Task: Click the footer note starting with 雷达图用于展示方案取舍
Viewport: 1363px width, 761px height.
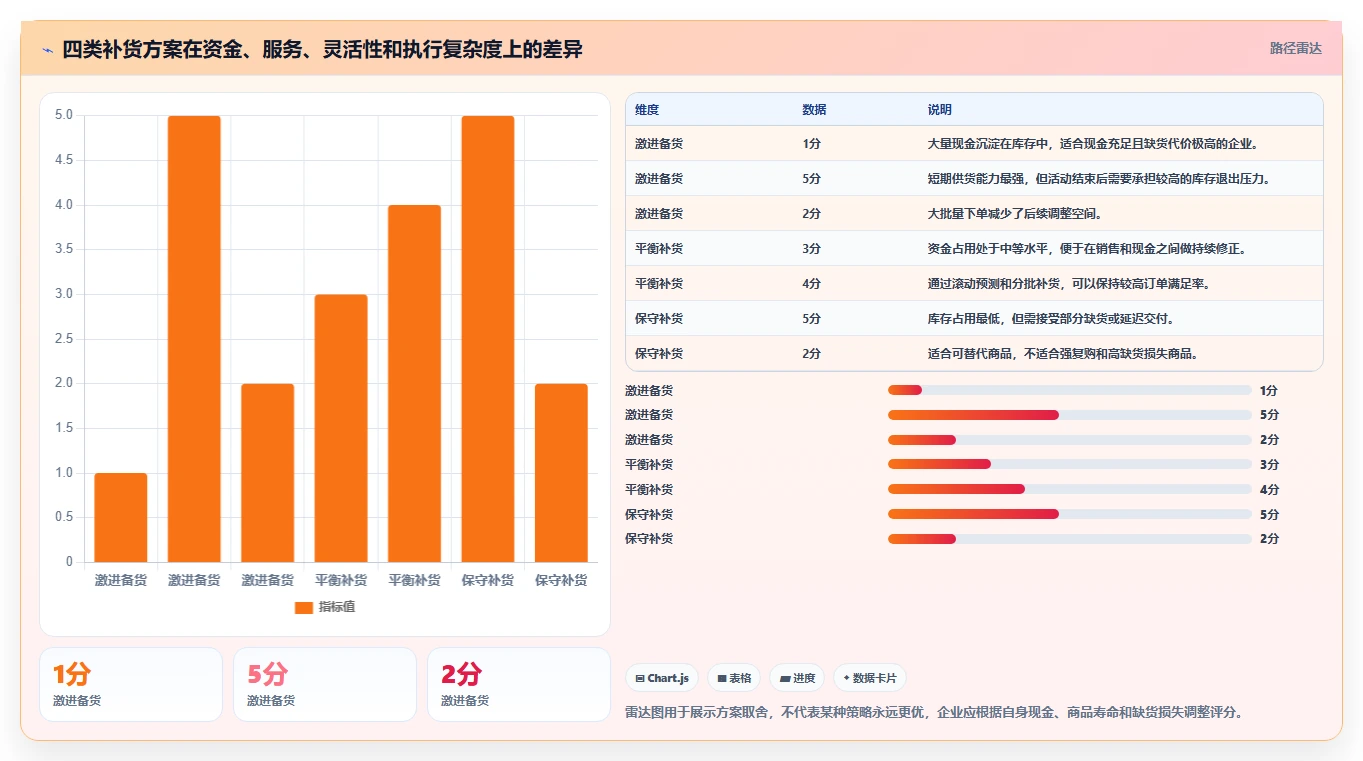Action: point(934,712)
